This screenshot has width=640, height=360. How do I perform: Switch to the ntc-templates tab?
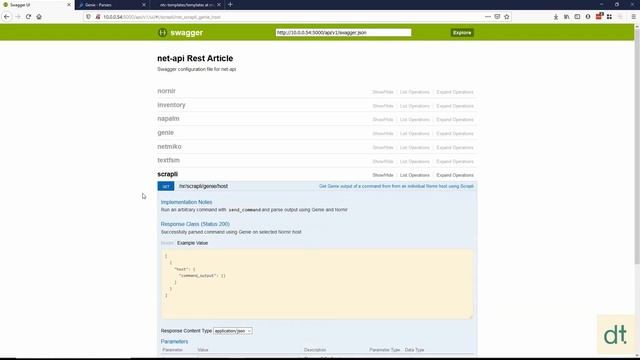coord(187,5)
